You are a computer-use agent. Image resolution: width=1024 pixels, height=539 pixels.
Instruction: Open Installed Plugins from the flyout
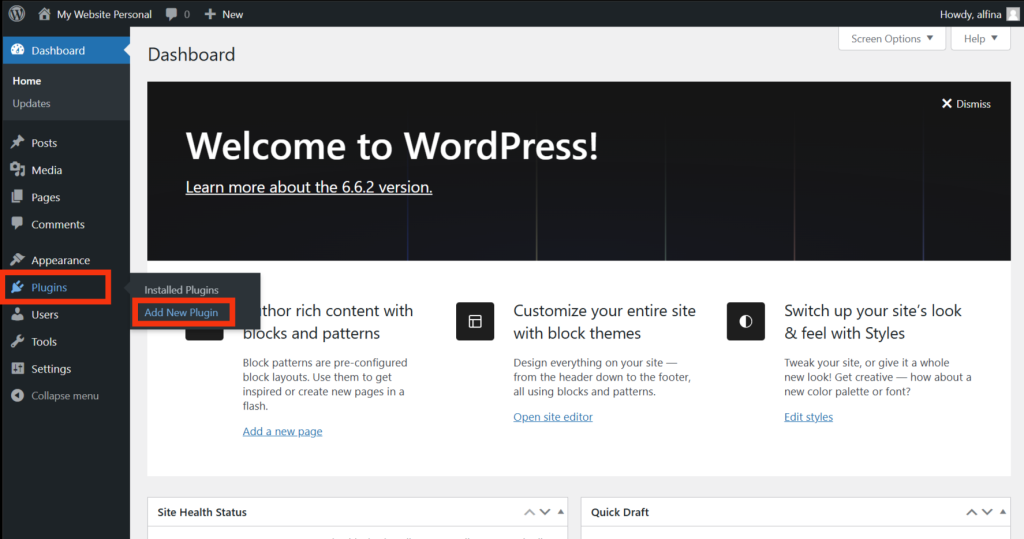click(x=181, y=290)
